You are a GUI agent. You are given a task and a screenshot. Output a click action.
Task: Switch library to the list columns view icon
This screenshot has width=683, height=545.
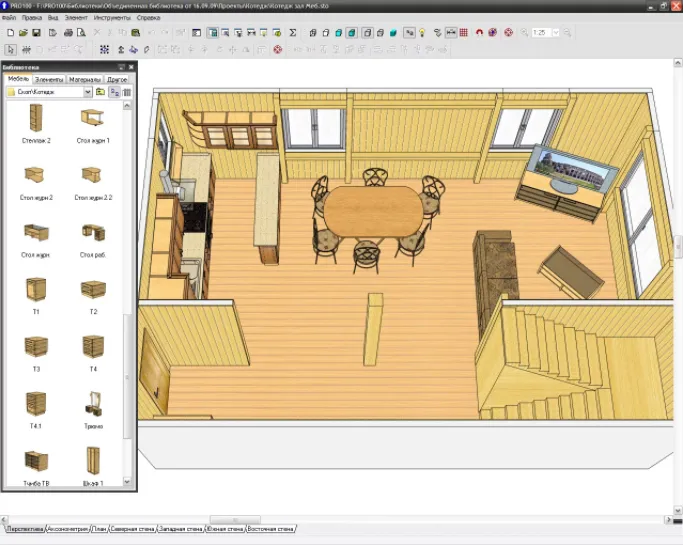(127, 92)
